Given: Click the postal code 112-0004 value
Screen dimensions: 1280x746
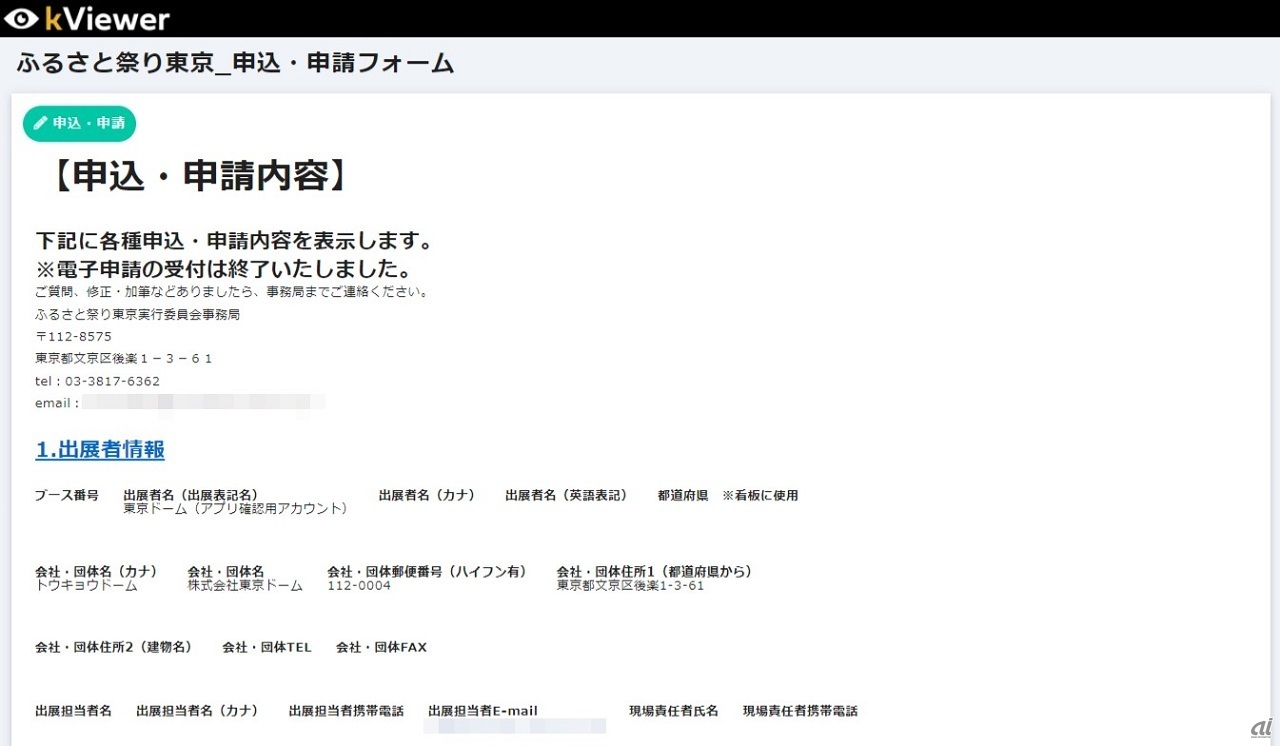Looking at the screenshot, I should tap(359, 586).
